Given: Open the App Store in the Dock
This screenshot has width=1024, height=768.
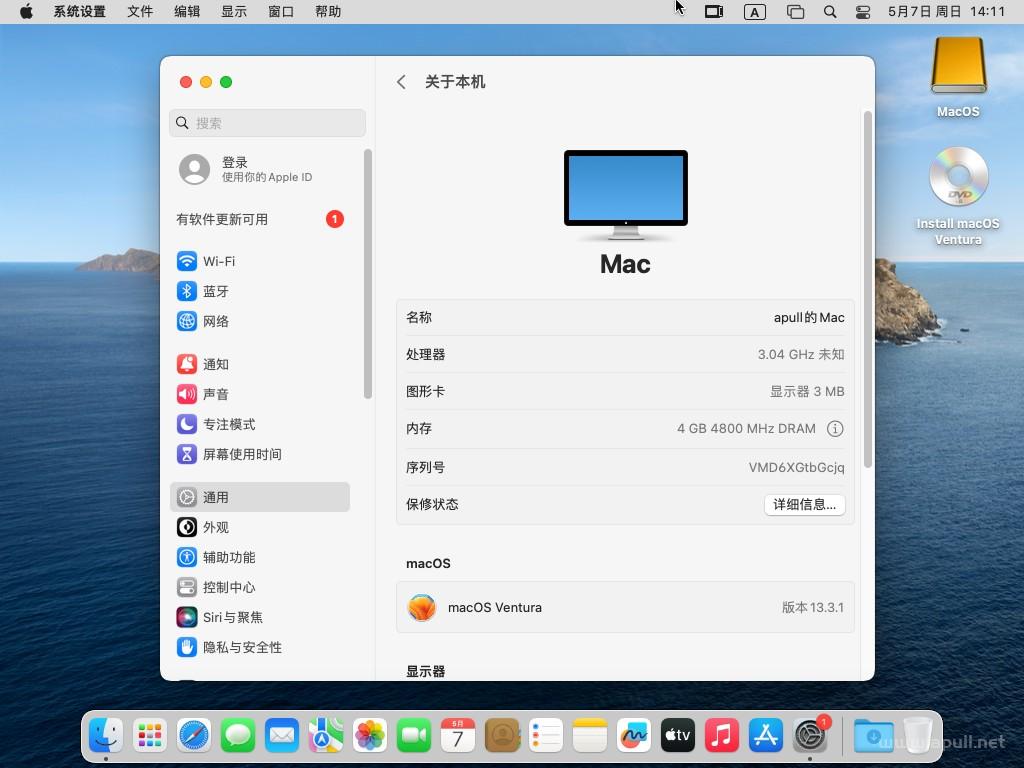Looking at the screenshot, I should pos(766,735).
